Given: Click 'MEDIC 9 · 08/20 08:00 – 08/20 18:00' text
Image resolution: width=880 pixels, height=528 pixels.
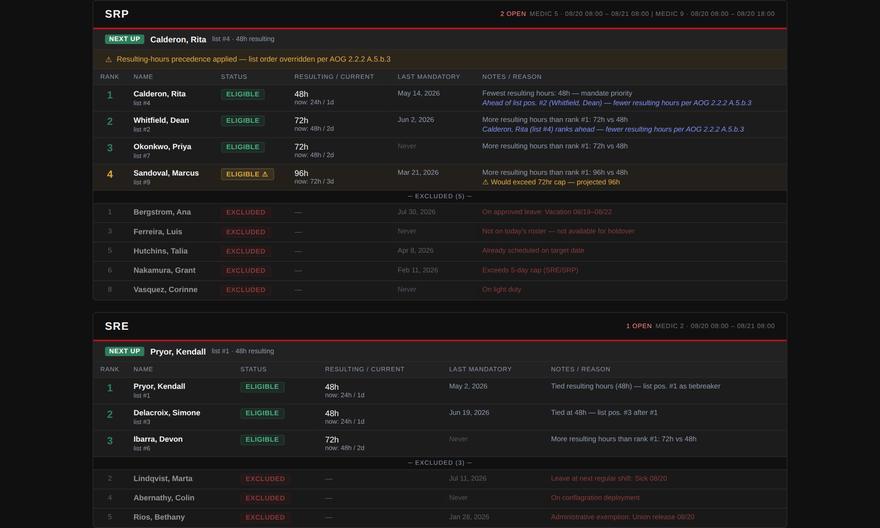Looking at the screenshot, I should click(x=715, y=14).
